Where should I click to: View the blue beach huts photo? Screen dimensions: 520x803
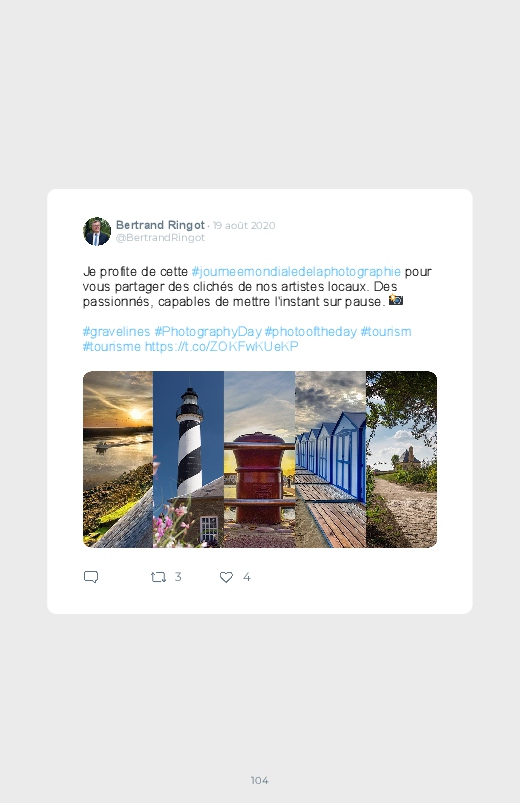[330, 459]
